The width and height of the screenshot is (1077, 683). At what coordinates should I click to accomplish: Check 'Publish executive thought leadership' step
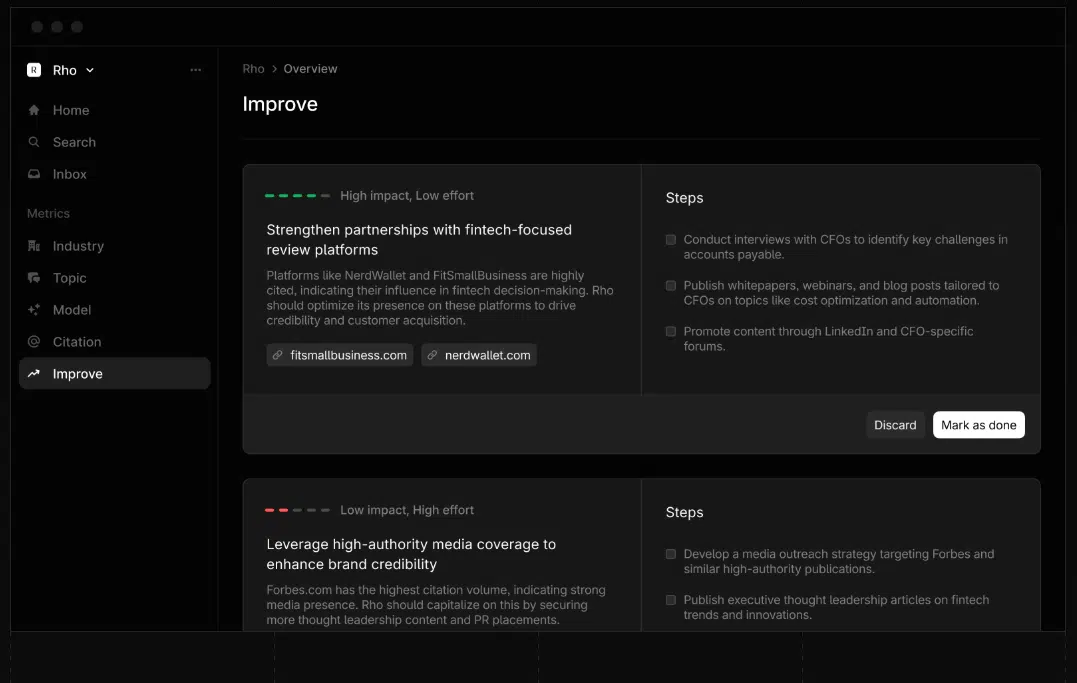(x=671, y=601)
